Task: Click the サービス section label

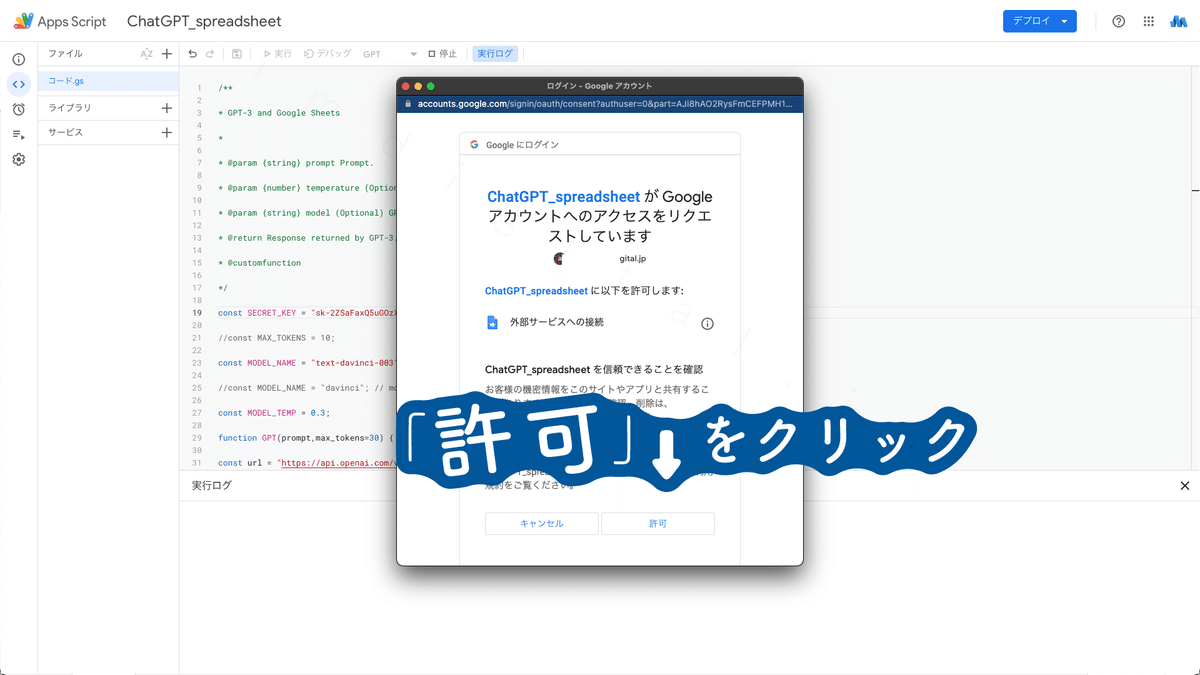Action: [66, 132]
